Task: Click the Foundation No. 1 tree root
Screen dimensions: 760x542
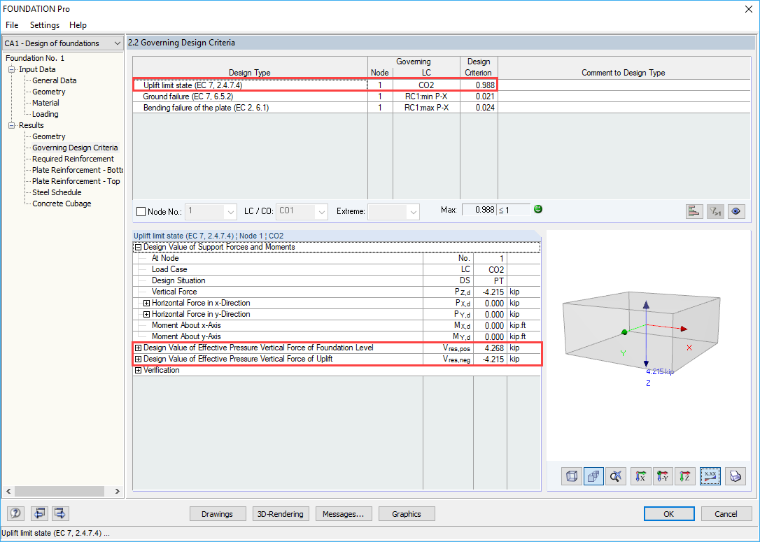Action: (35, 58)
